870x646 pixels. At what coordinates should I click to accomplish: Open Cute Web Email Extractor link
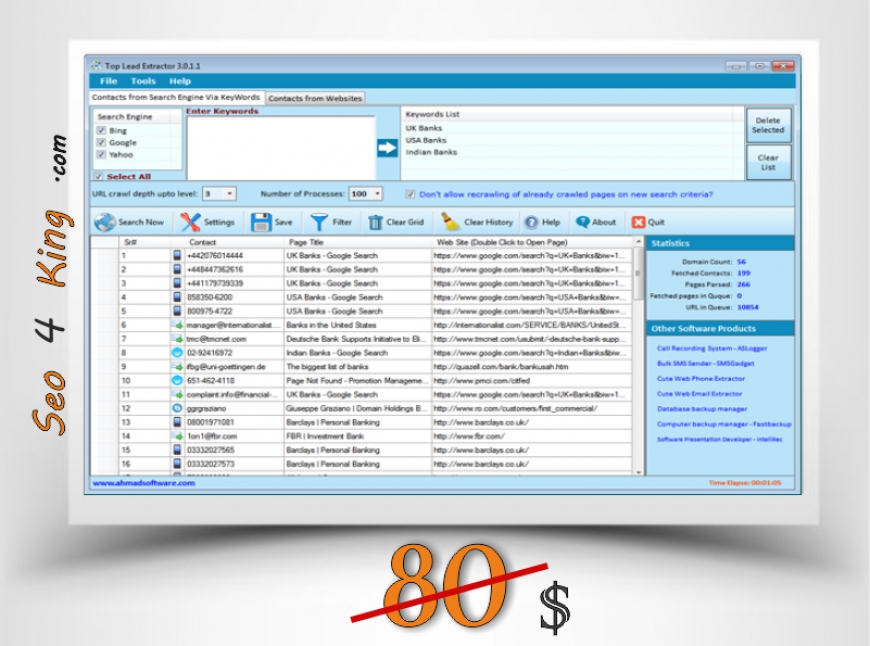[x=699, y=393]
